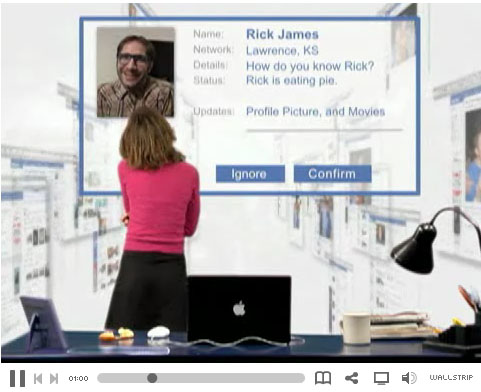Click the name Rick James

pos(282,34)
